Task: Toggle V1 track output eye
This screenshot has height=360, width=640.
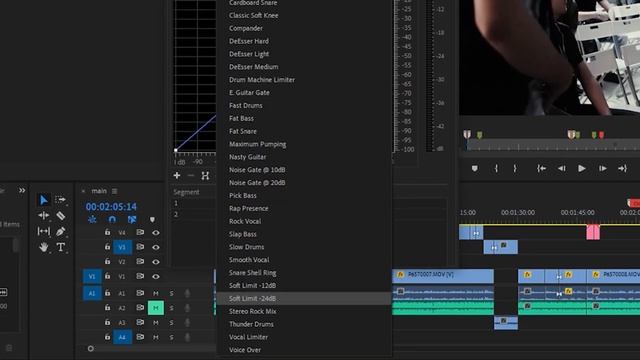Action: (156, 276)
